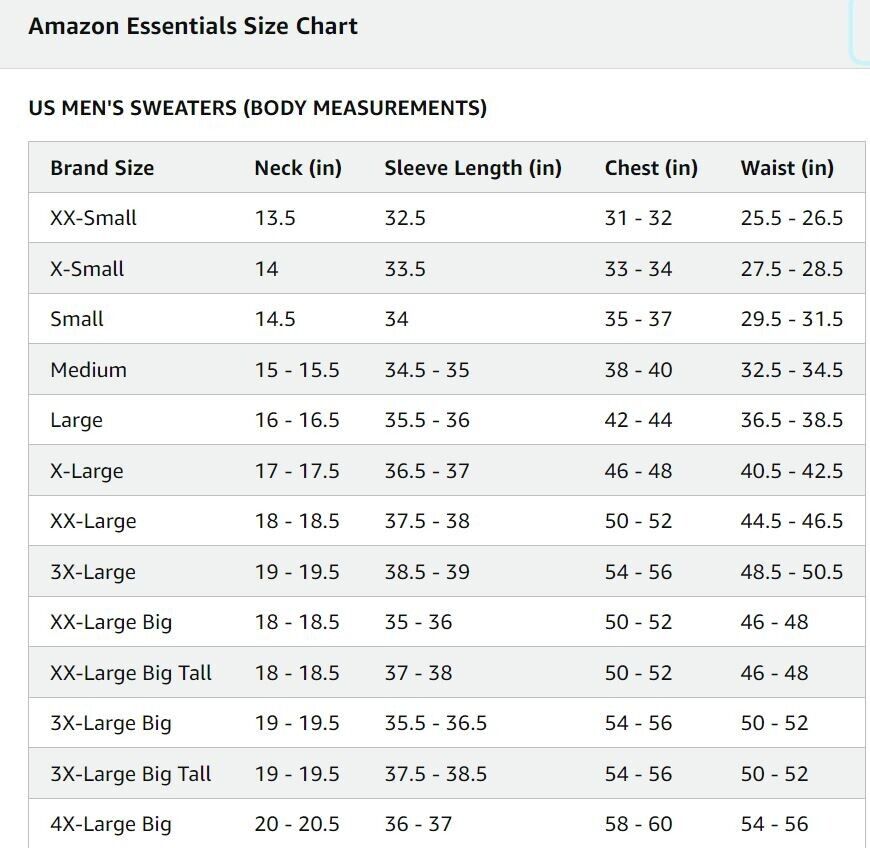Click the Chest (in) column header
This screenshot has width=870, height=848.
pos(651,168)
